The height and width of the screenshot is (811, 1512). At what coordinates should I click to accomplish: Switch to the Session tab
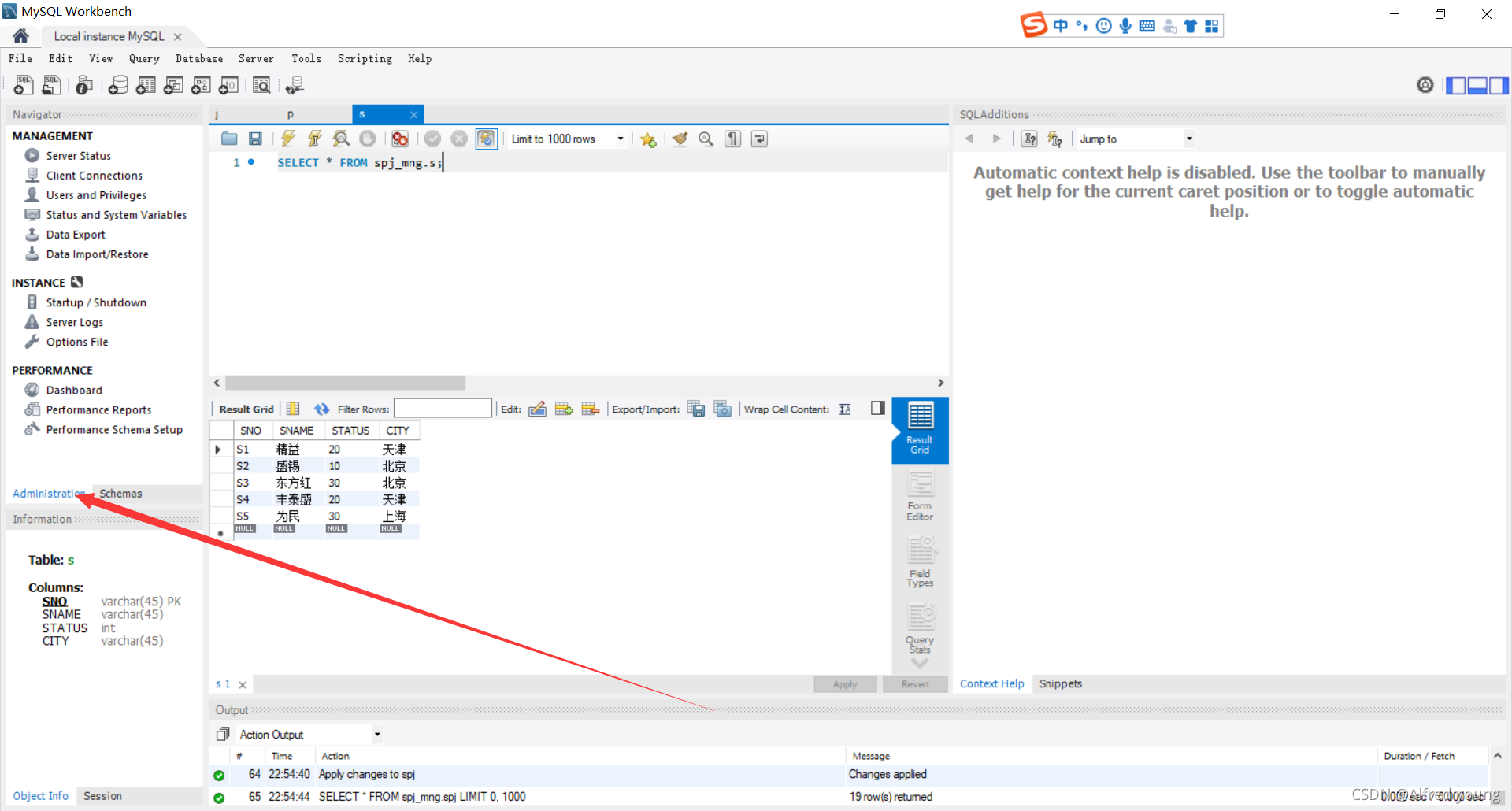102,796
